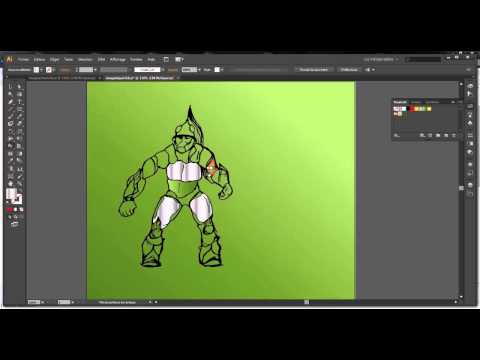Select the Symbol Sprayer tool

pos(10,169)
